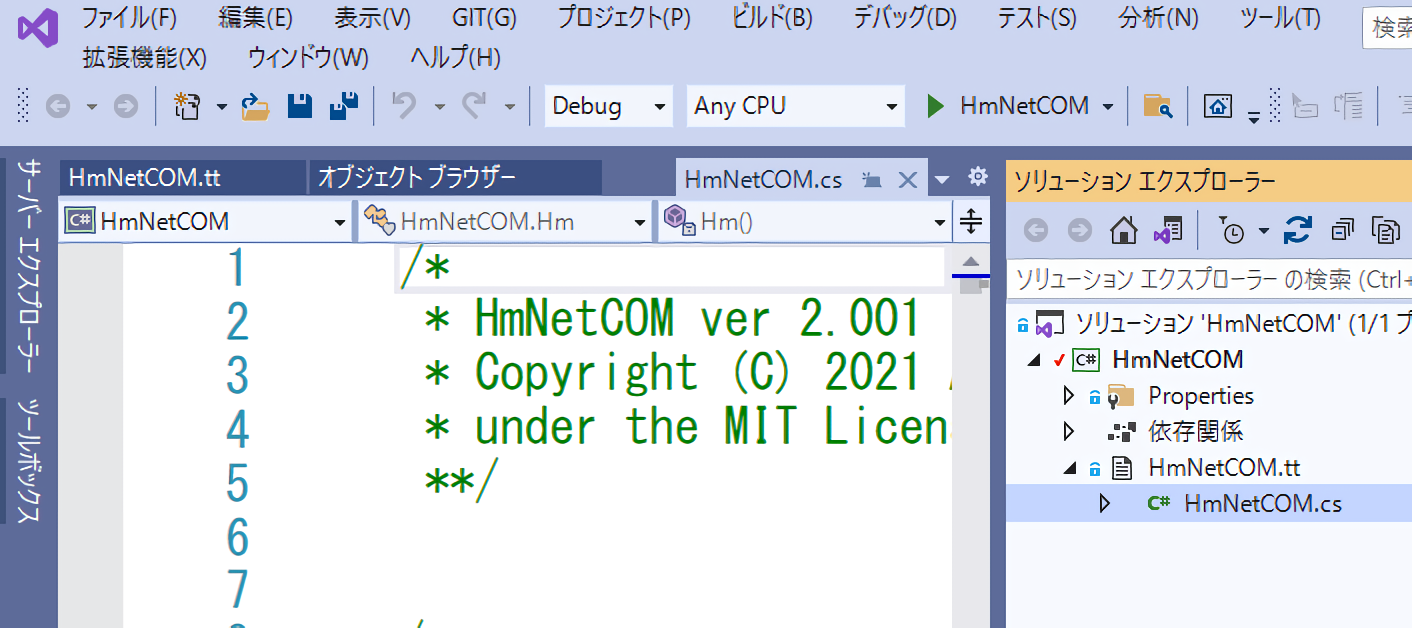1412x628 pixels.
Task: Open the ヘルプ(H) menu
Action: [456, 58]
